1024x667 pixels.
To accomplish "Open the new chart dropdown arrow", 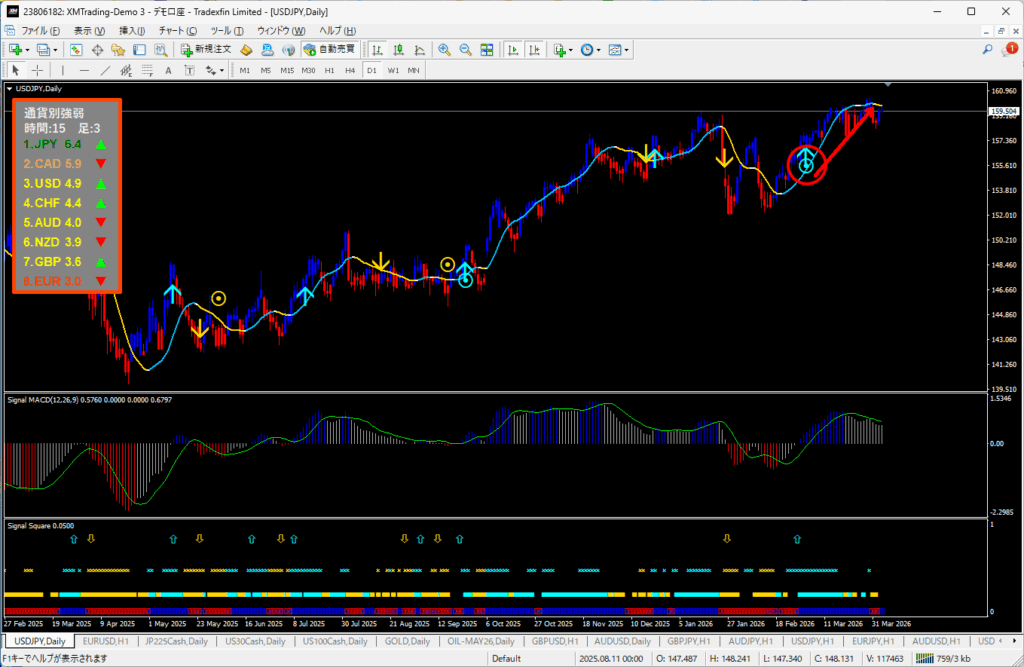I will 28,49.
